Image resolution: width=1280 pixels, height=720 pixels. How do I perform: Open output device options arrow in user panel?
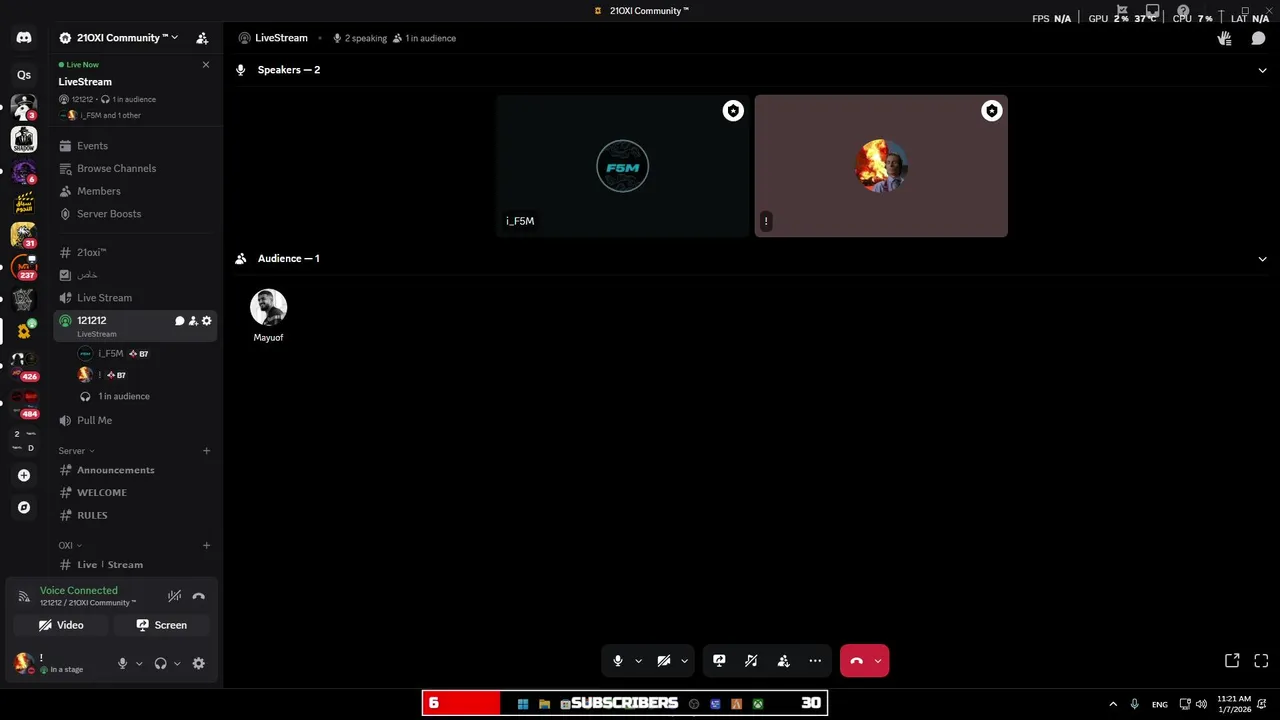click(177, 663)
